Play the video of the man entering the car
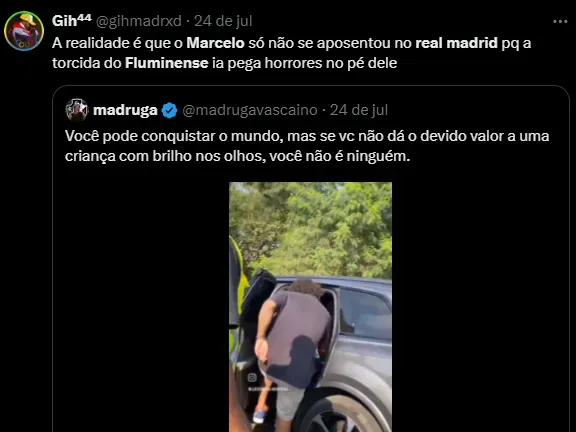 310,307
